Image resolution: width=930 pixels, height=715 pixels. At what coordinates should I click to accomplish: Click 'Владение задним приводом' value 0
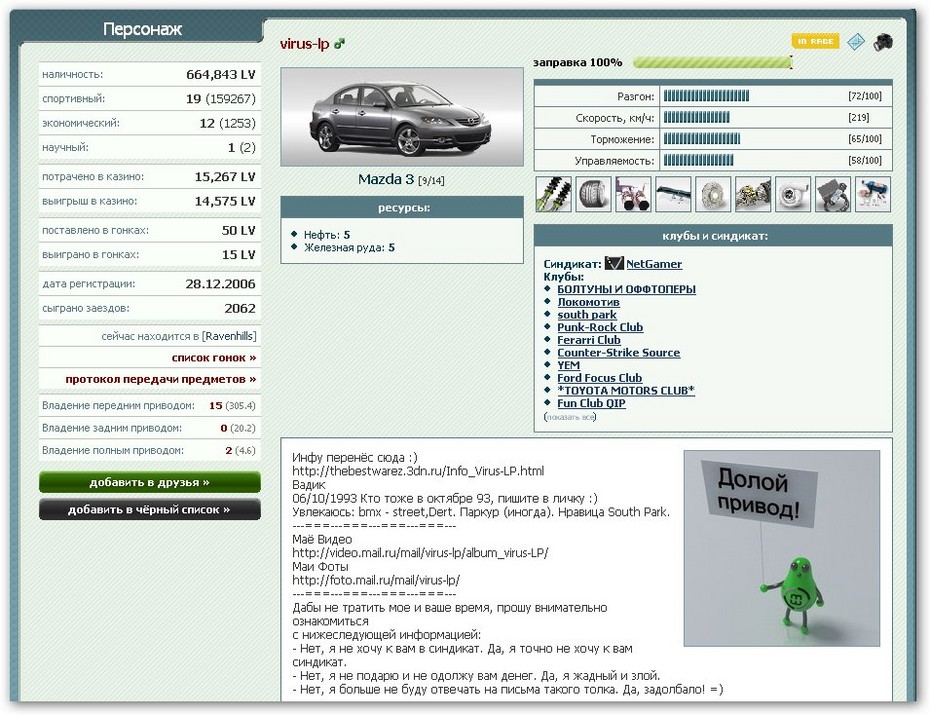click(x=224, y=428)
